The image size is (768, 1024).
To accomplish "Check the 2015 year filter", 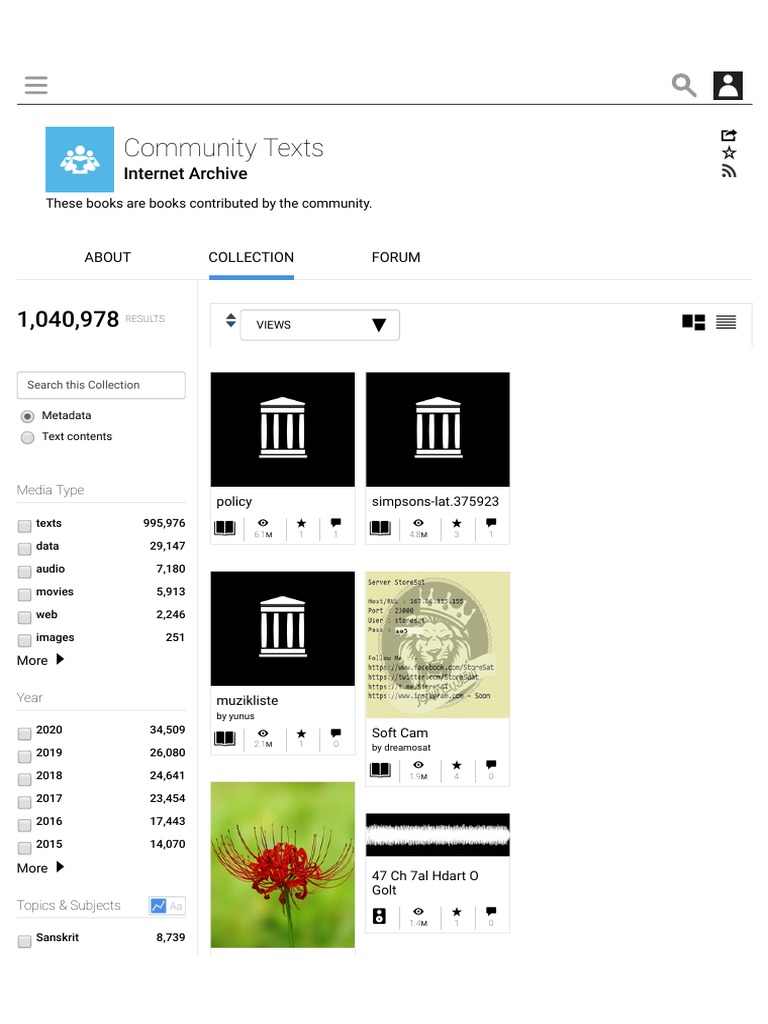I will [24, 848].
